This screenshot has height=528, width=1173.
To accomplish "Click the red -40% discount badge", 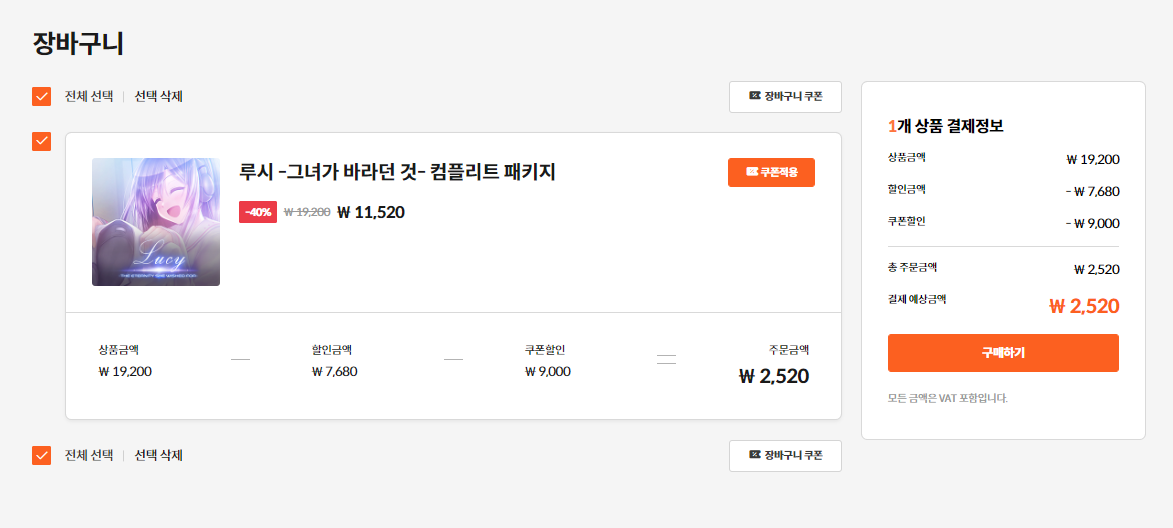I will coord(258,212).
